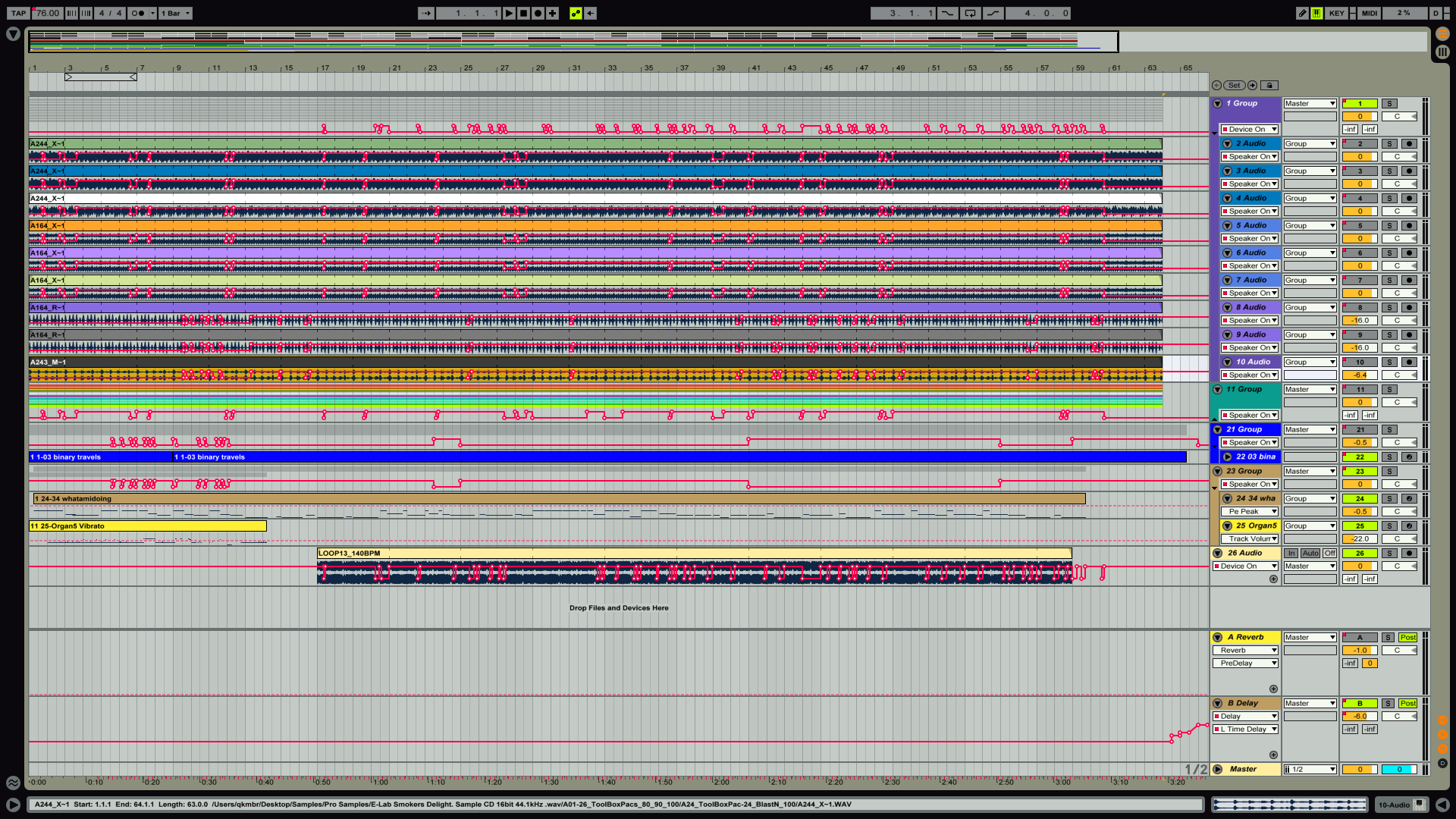The width and height of the screenshot is (1456, 819).
Task: Start playback with the Play button
Action: click(x=510, y=13)
